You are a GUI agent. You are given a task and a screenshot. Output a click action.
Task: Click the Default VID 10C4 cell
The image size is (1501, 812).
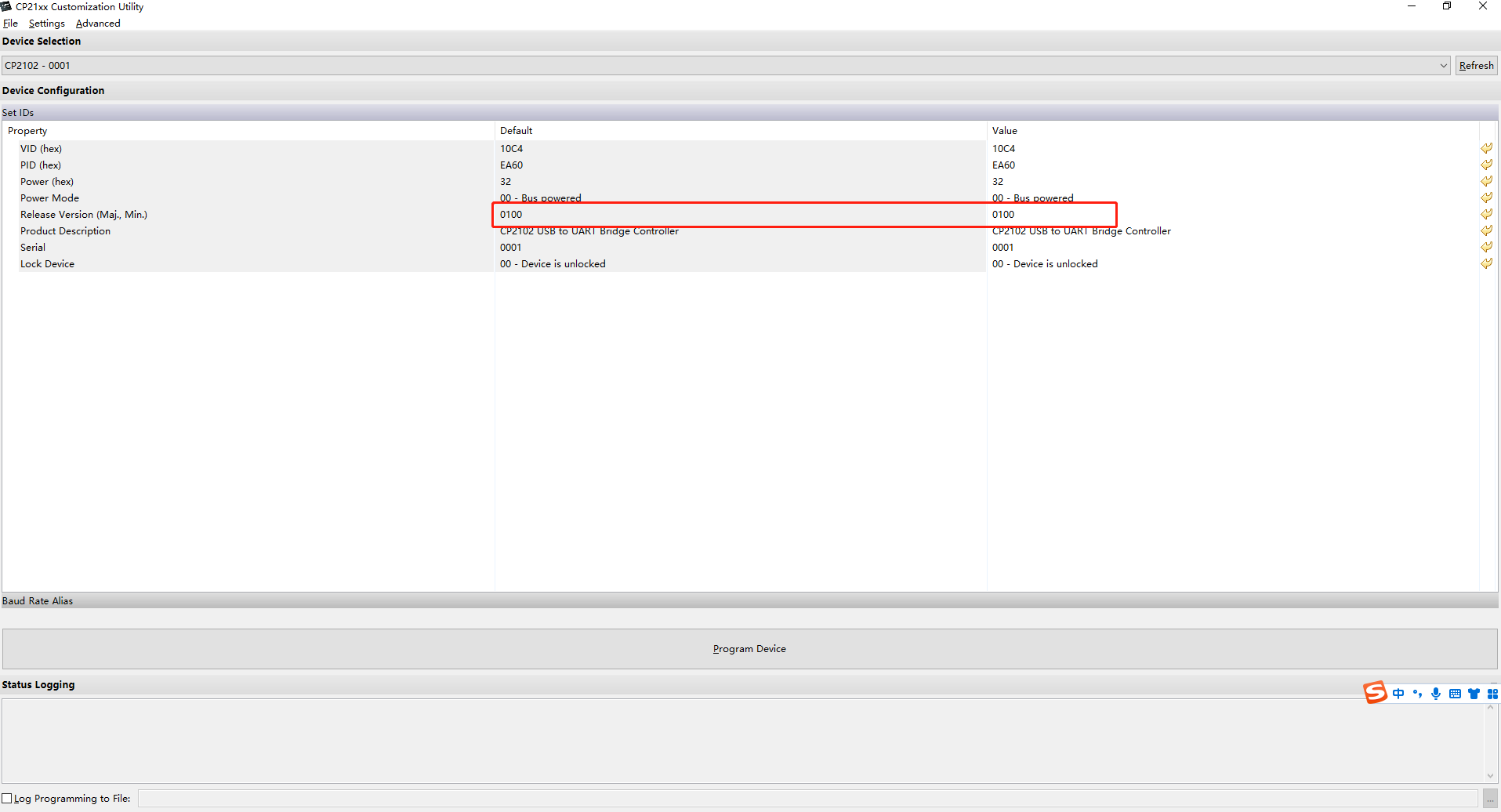[741, 148]
